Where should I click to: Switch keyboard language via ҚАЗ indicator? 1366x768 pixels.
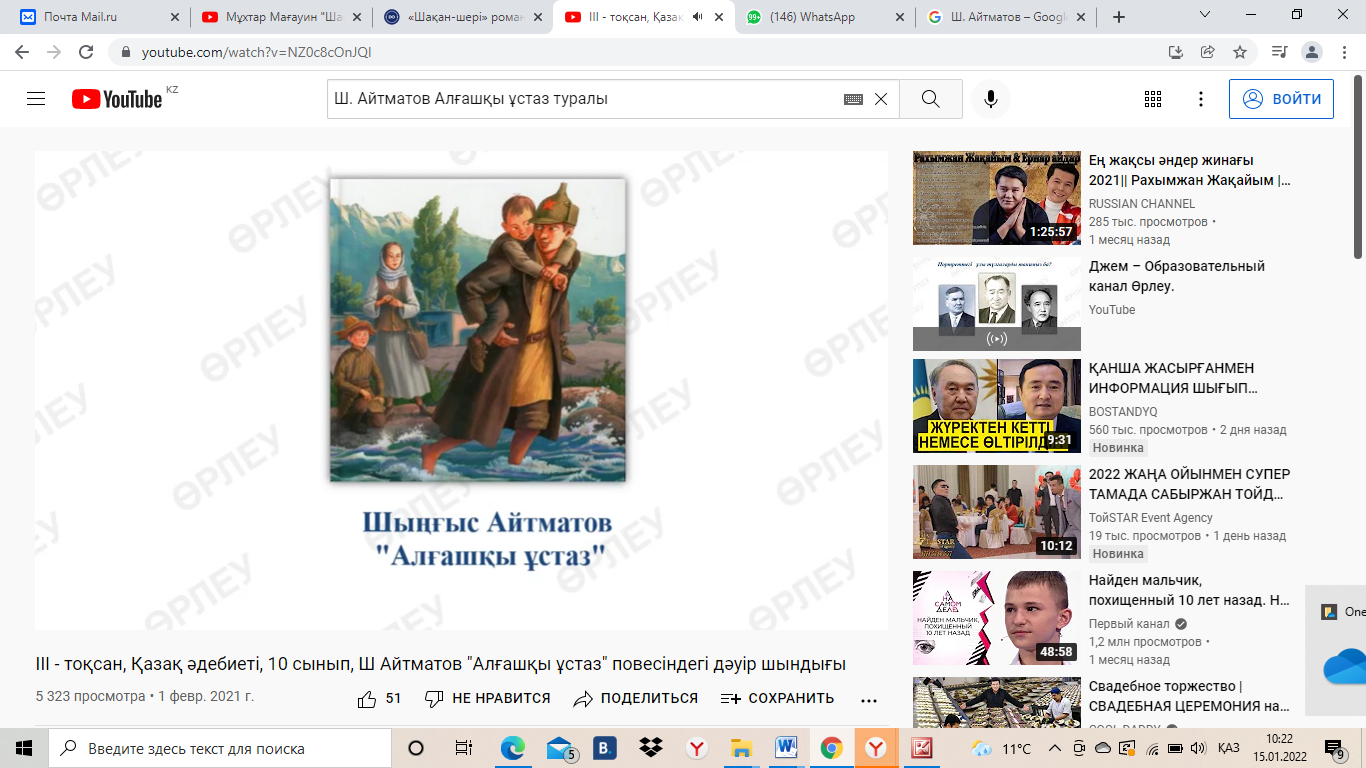1229,748
